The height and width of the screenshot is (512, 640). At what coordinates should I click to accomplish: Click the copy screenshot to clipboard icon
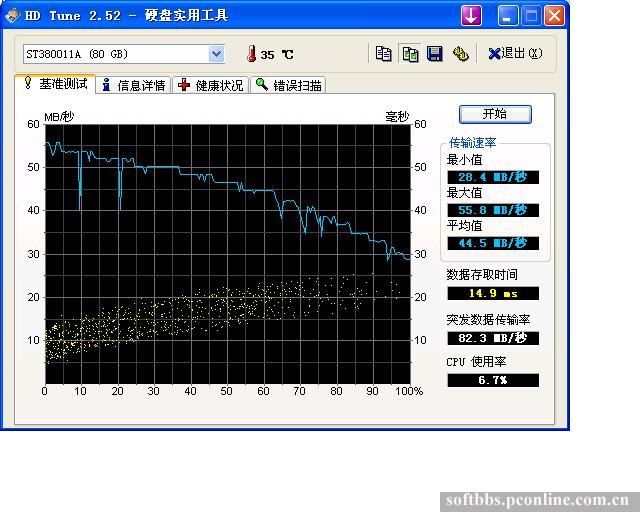click(410, 53)
